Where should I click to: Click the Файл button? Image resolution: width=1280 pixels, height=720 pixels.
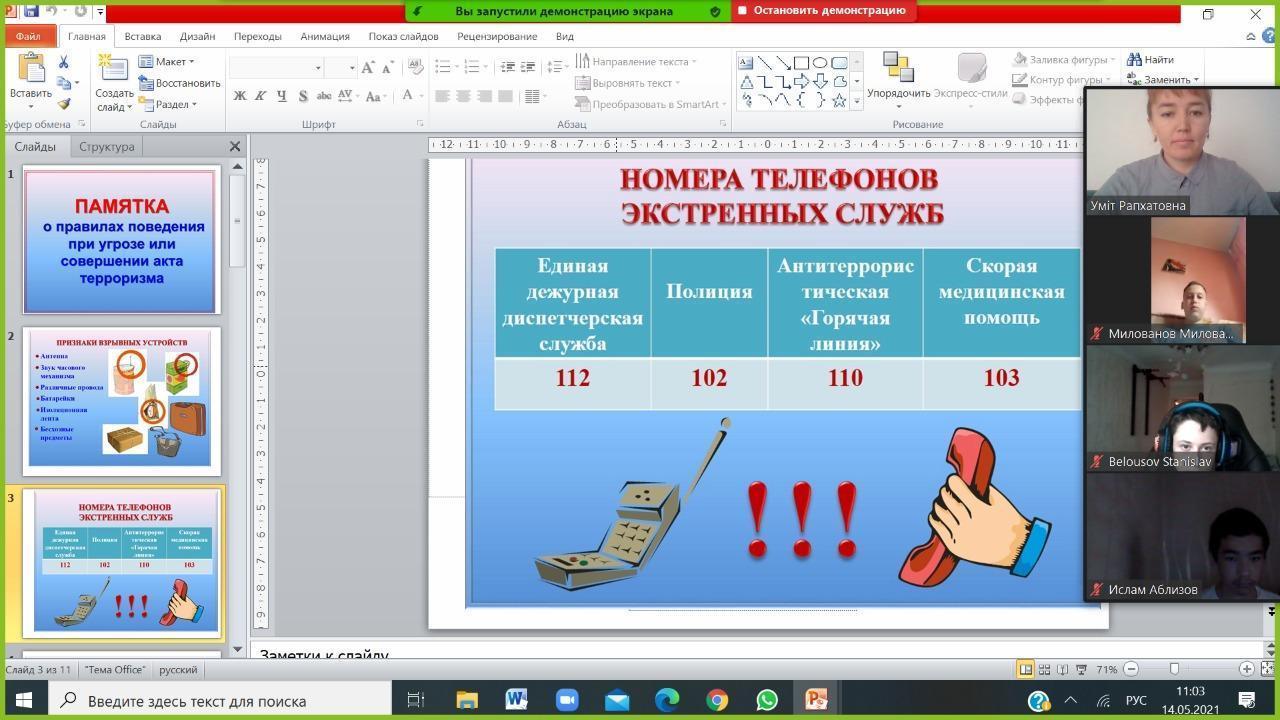[x=28, y=36]
